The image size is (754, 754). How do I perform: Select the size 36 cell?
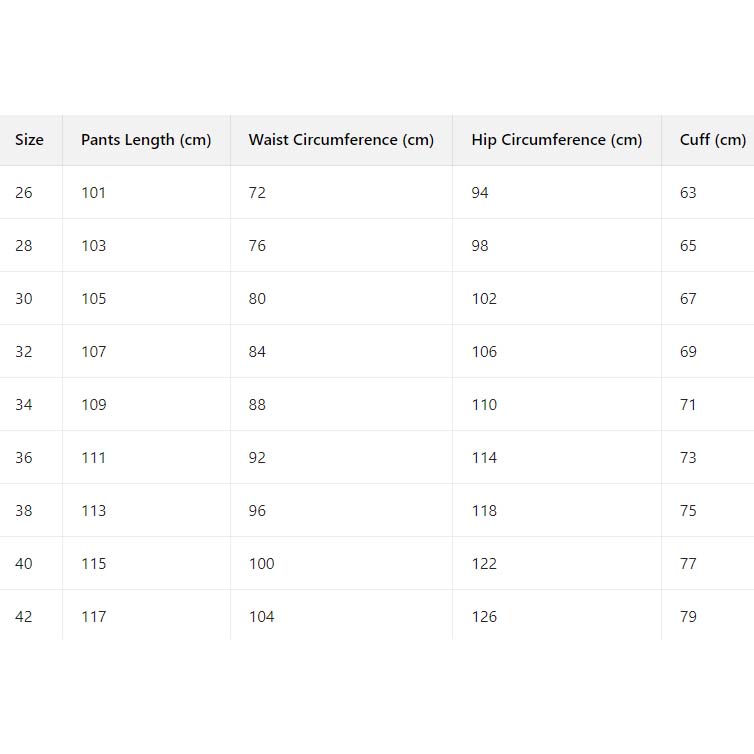24,458
